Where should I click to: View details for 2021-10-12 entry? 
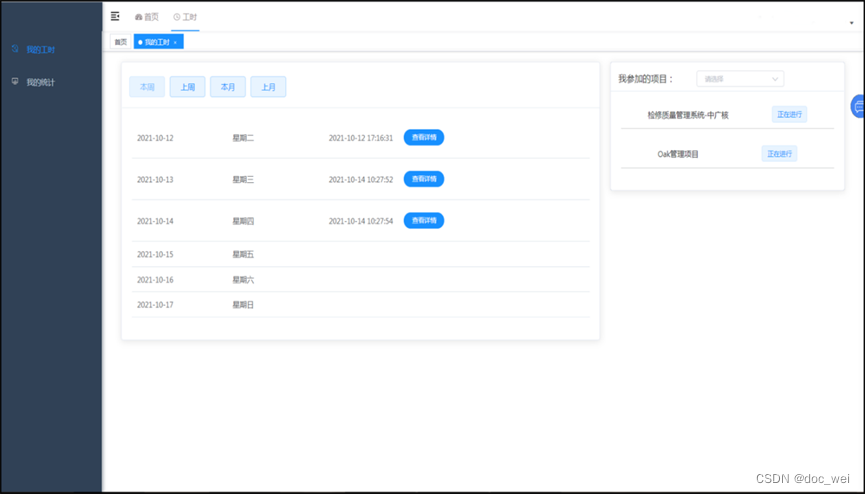point(424,137)
